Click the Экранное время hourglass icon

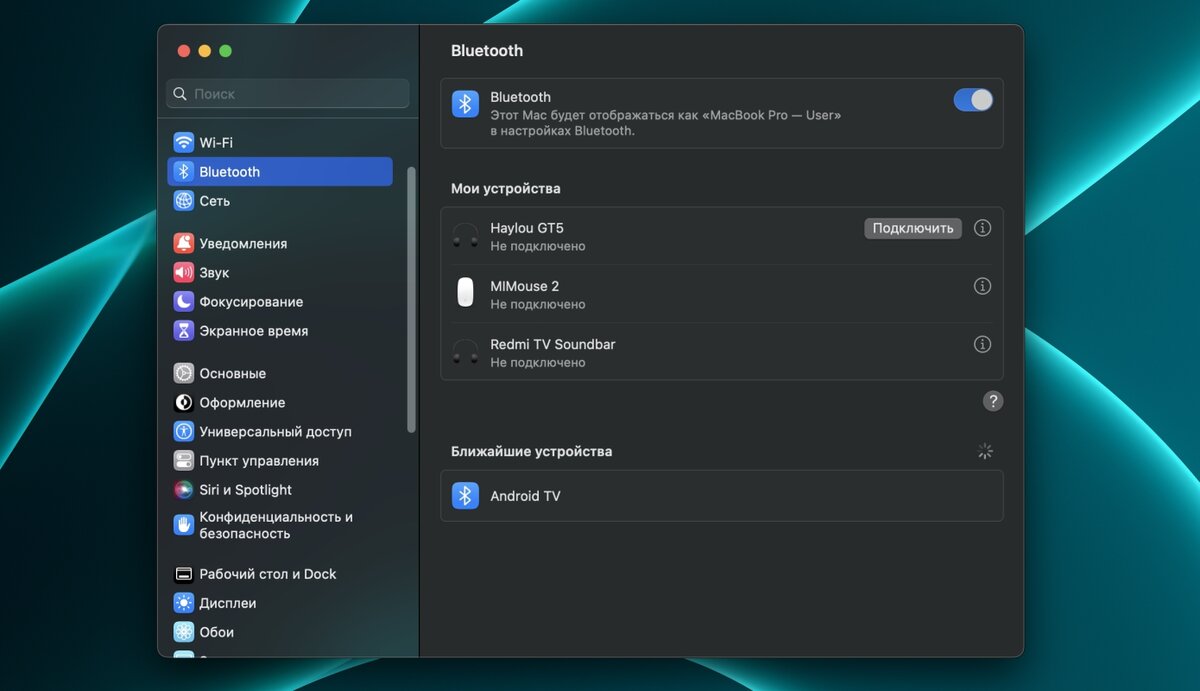pyautogui.click(x=183, y=330)
